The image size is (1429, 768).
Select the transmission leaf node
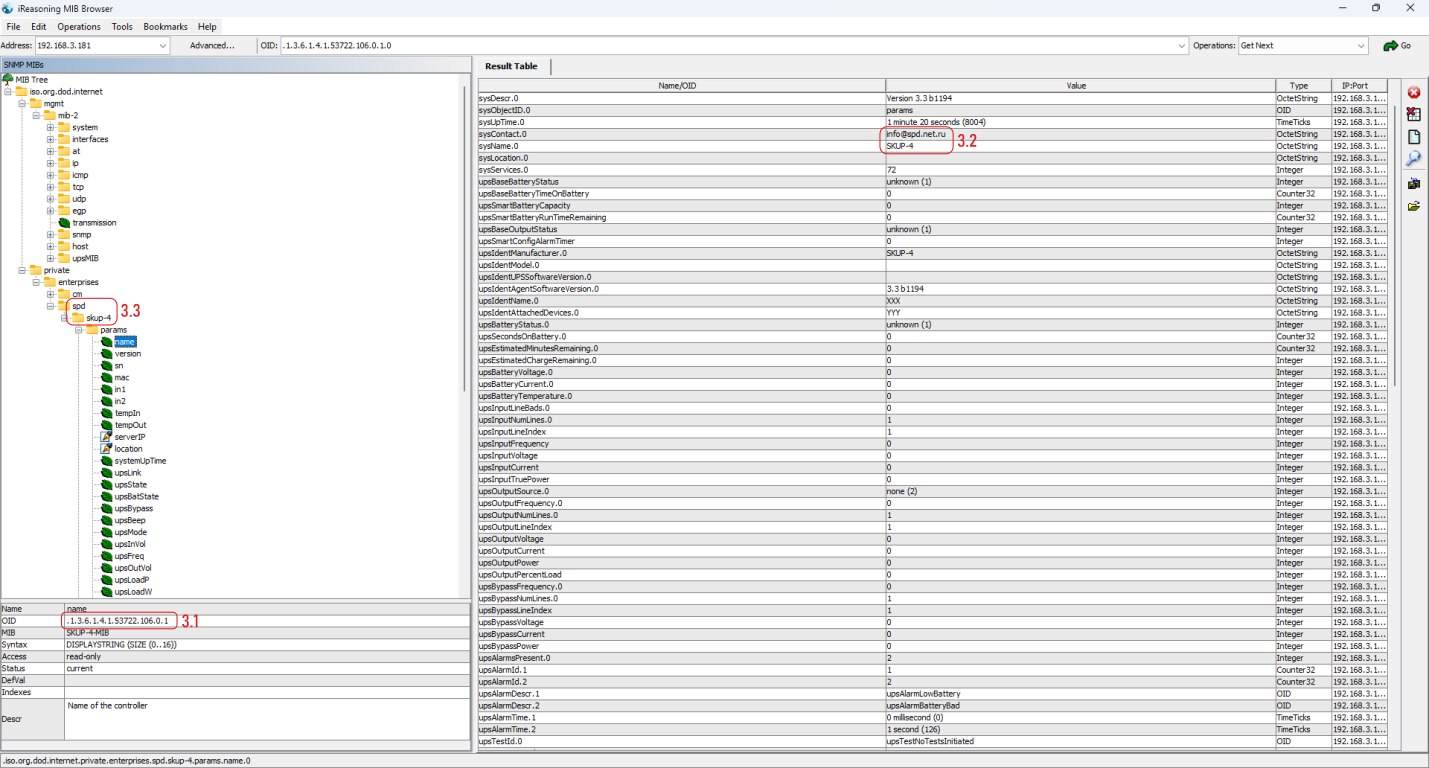94,223
